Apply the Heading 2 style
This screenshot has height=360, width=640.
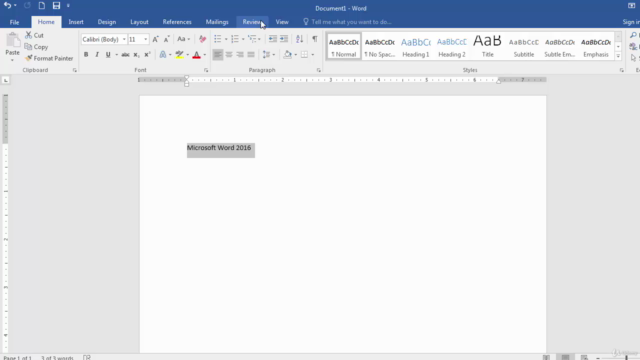pos(451,46)
